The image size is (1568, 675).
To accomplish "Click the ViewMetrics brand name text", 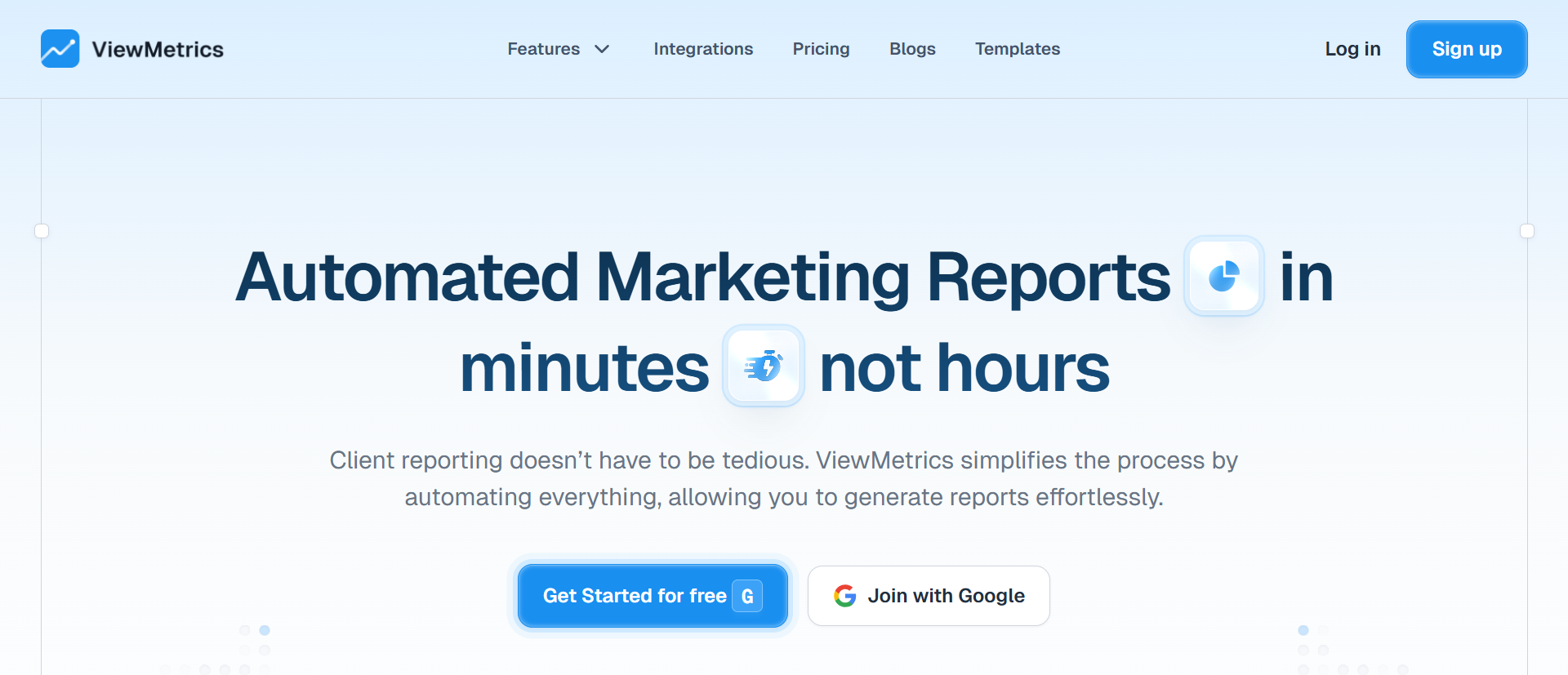I will click(158, 50).
